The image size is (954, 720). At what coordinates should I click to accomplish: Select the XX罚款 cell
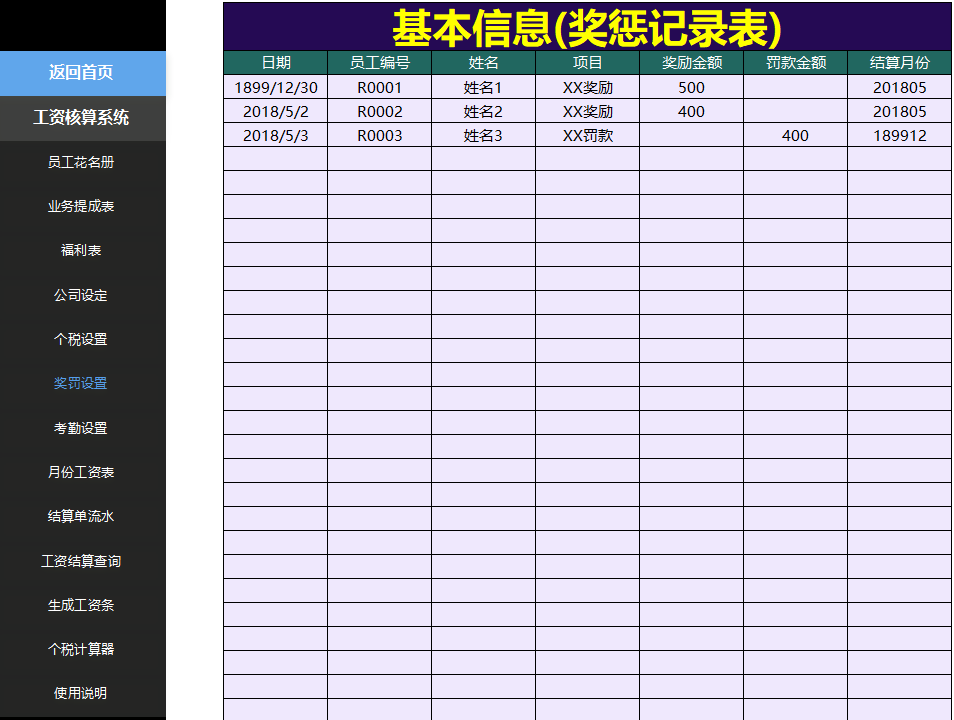click(x=588, y=135)
